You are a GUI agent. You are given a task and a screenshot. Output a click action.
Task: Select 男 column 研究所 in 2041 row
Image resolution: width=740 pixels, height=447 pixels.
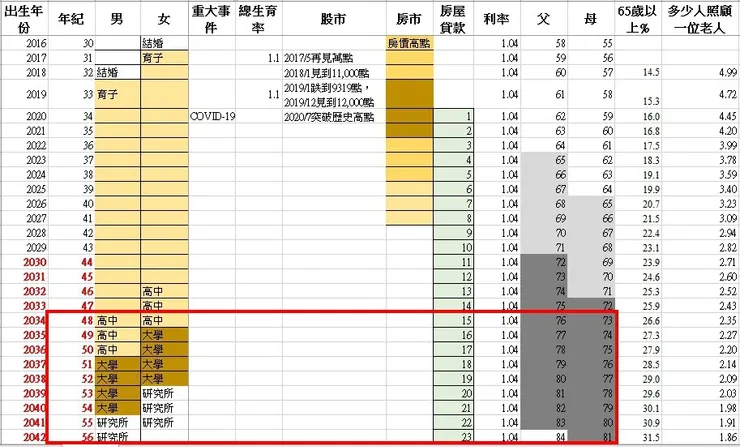point(117,422)
